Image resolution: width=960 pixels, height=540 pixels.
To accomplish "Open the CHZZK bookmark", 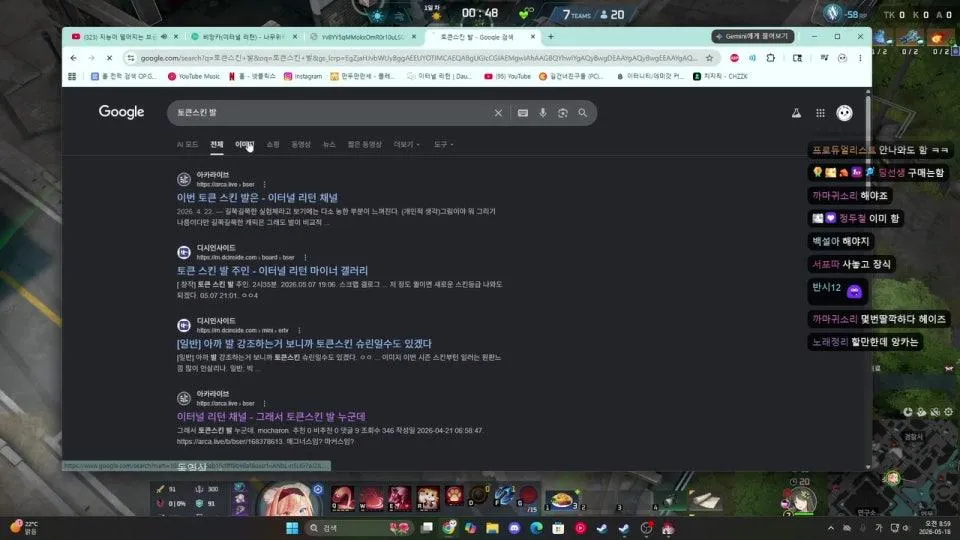I will click(x=721, y=77).
